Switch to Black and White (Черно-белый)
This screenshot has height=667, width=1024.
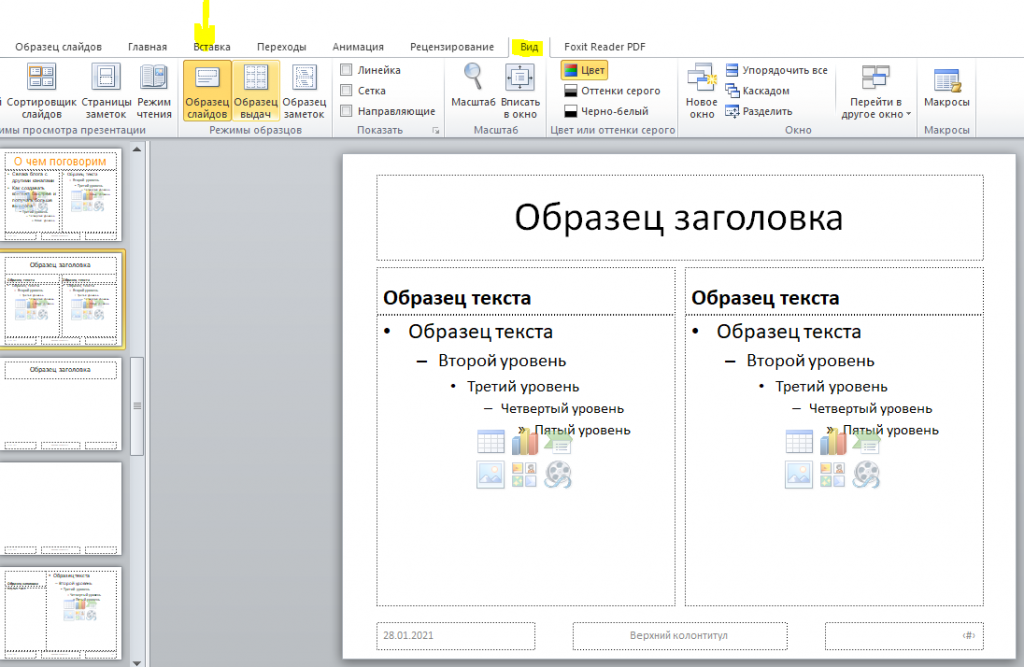click(606, 111)
